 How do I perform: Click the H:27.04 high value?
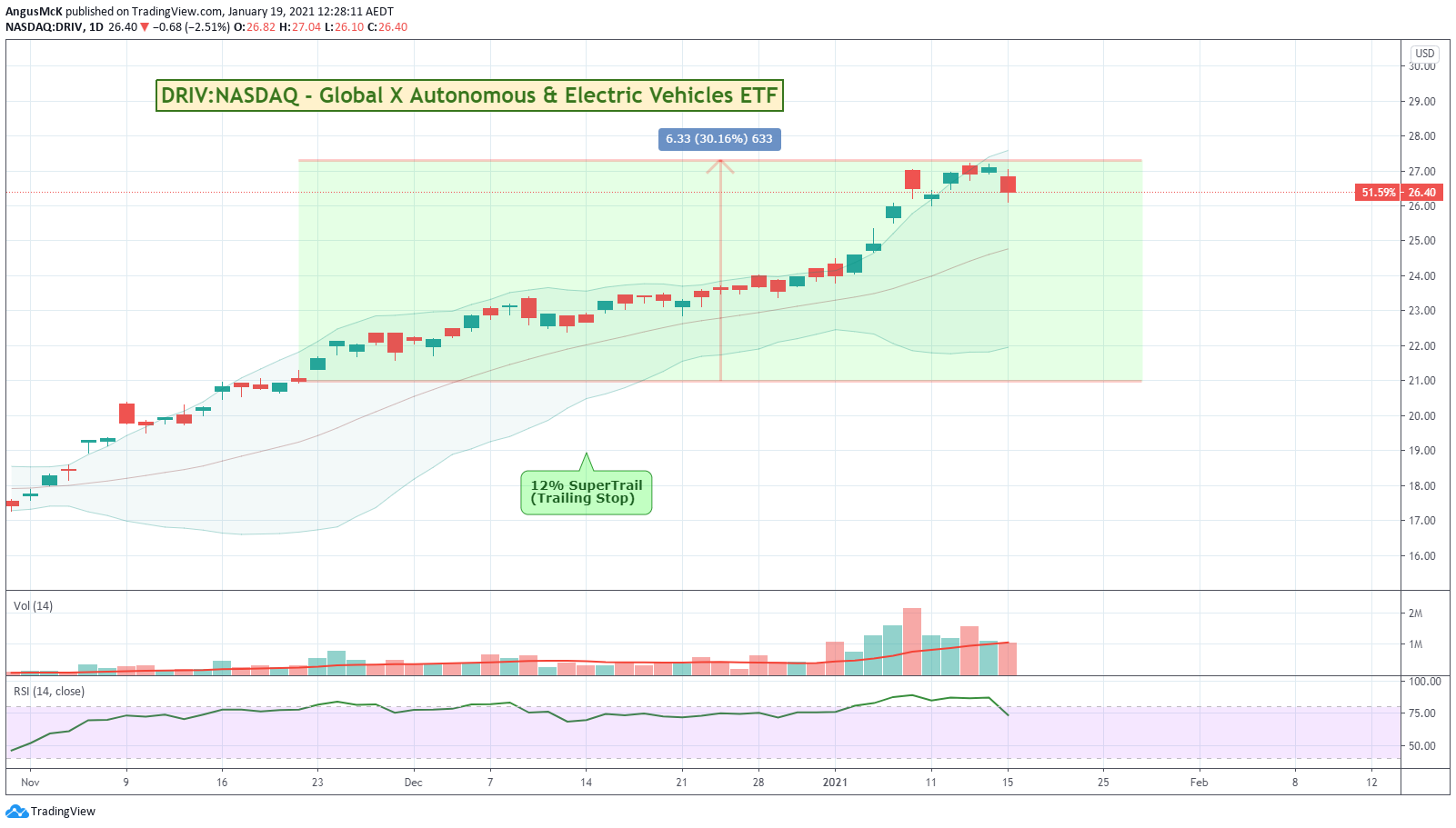300,27
